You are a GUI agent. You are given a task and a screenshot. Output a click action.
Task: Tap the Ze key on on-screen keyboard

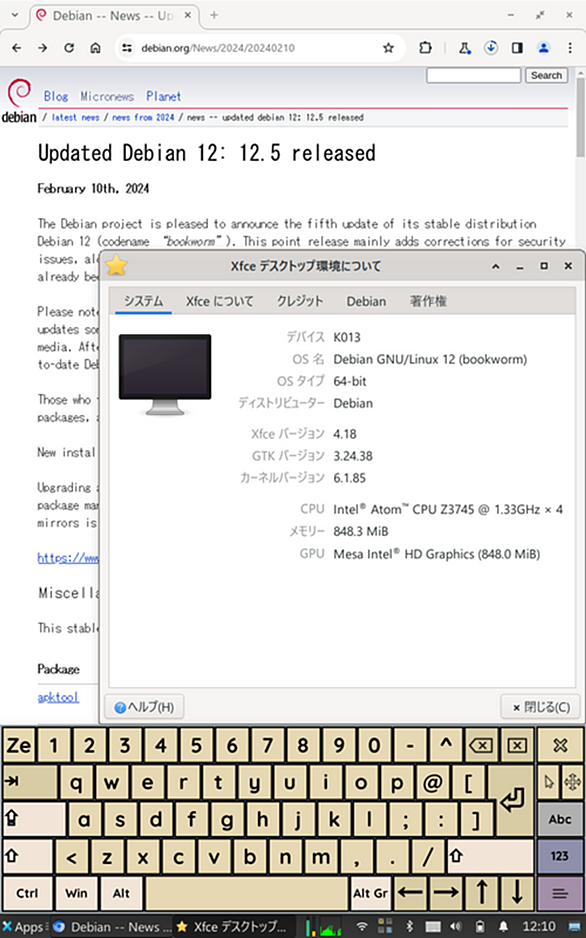(19, 745)
